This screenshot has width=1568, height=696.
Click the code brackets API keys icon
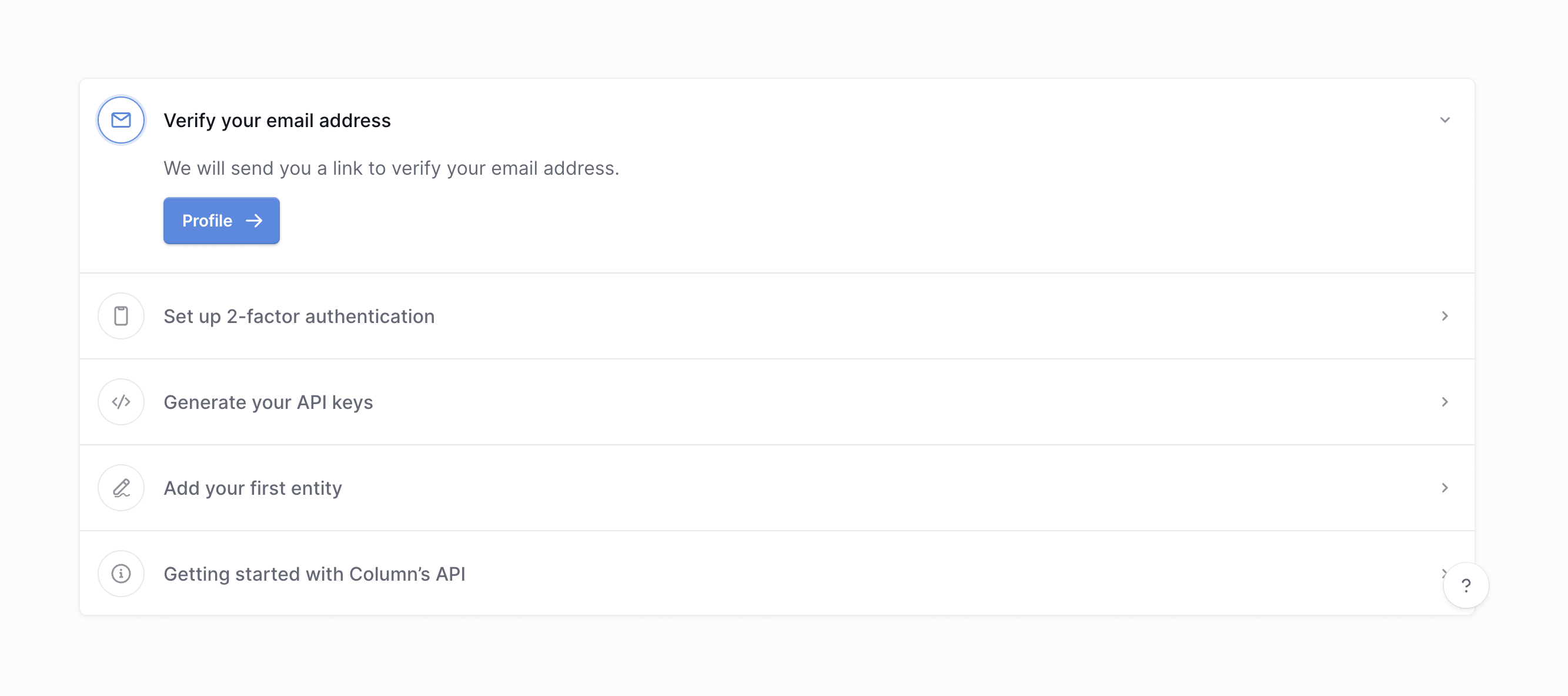point(121,402)
